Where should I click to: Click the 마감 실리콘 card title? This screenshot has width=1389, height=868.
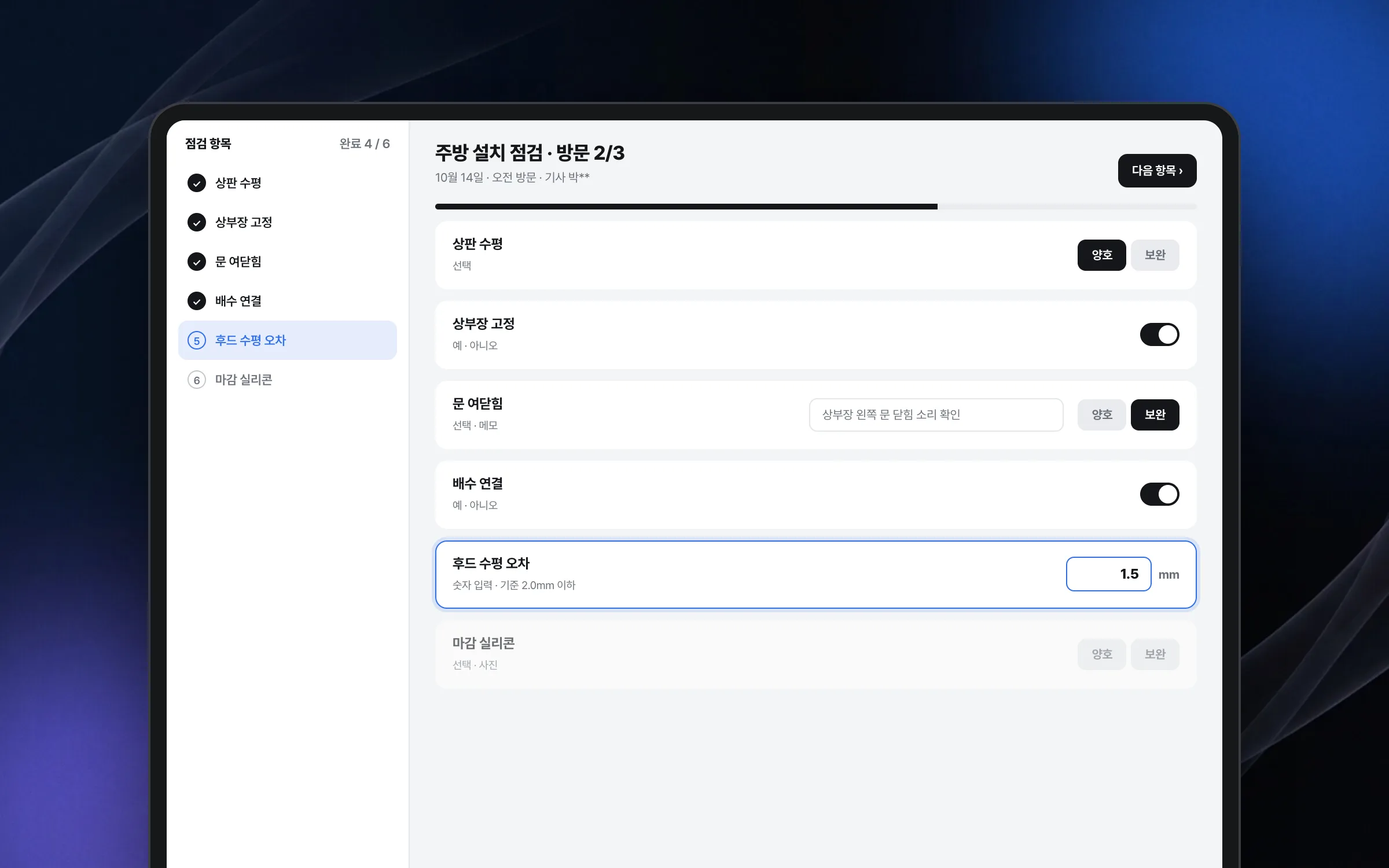(483, 643)
